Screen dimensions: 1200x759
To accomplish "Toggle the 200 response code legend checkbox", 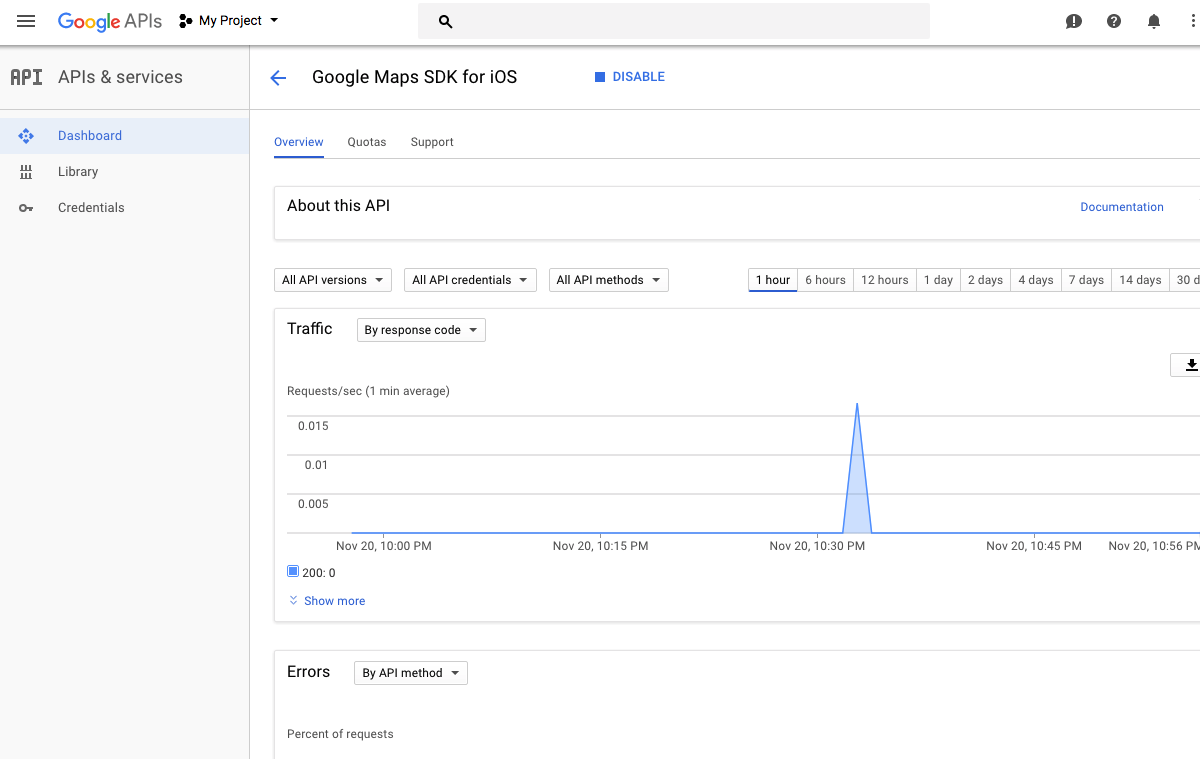I will point(293,572).
